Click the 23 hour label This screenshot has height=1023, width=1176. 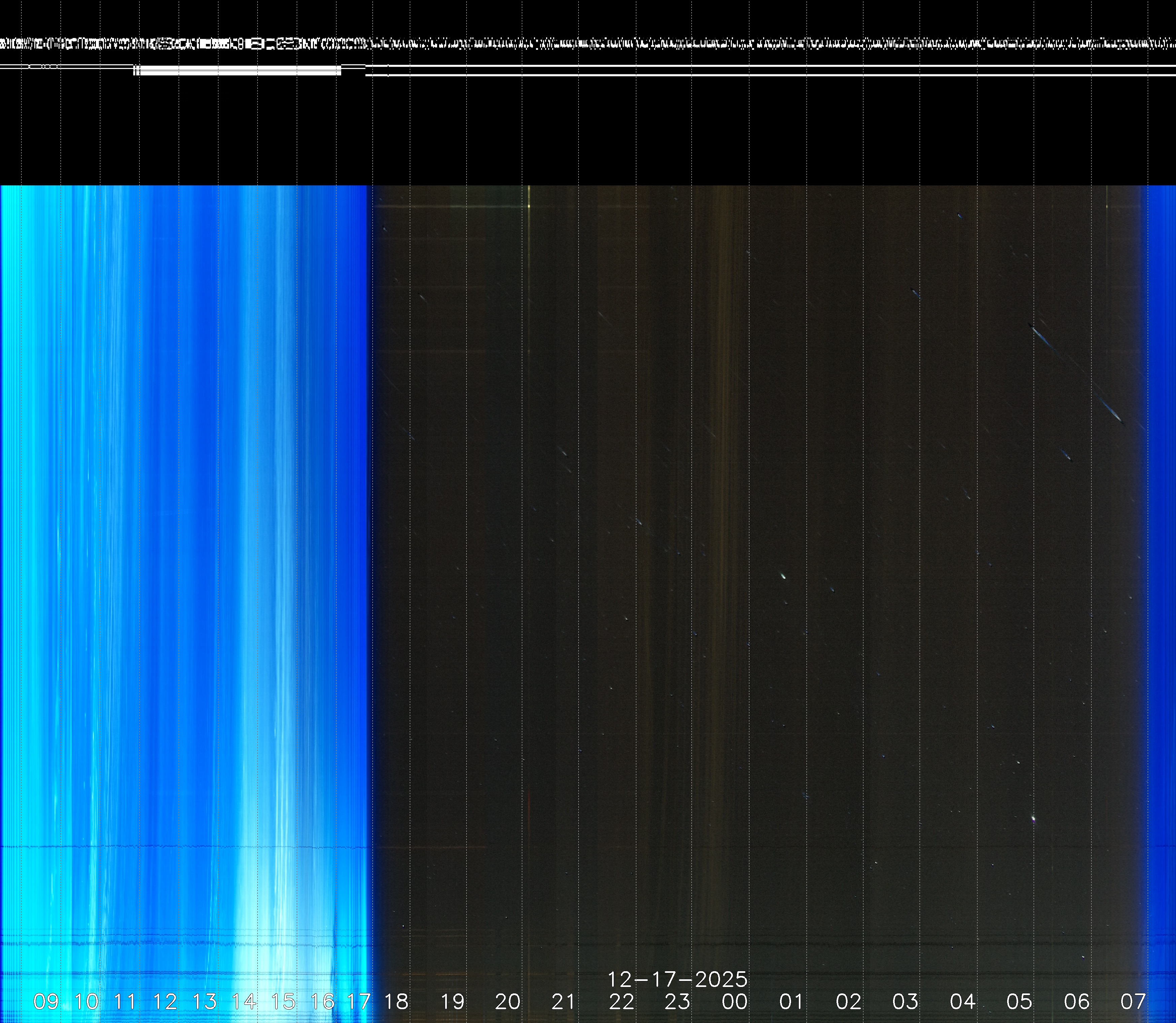[677, 1001]
